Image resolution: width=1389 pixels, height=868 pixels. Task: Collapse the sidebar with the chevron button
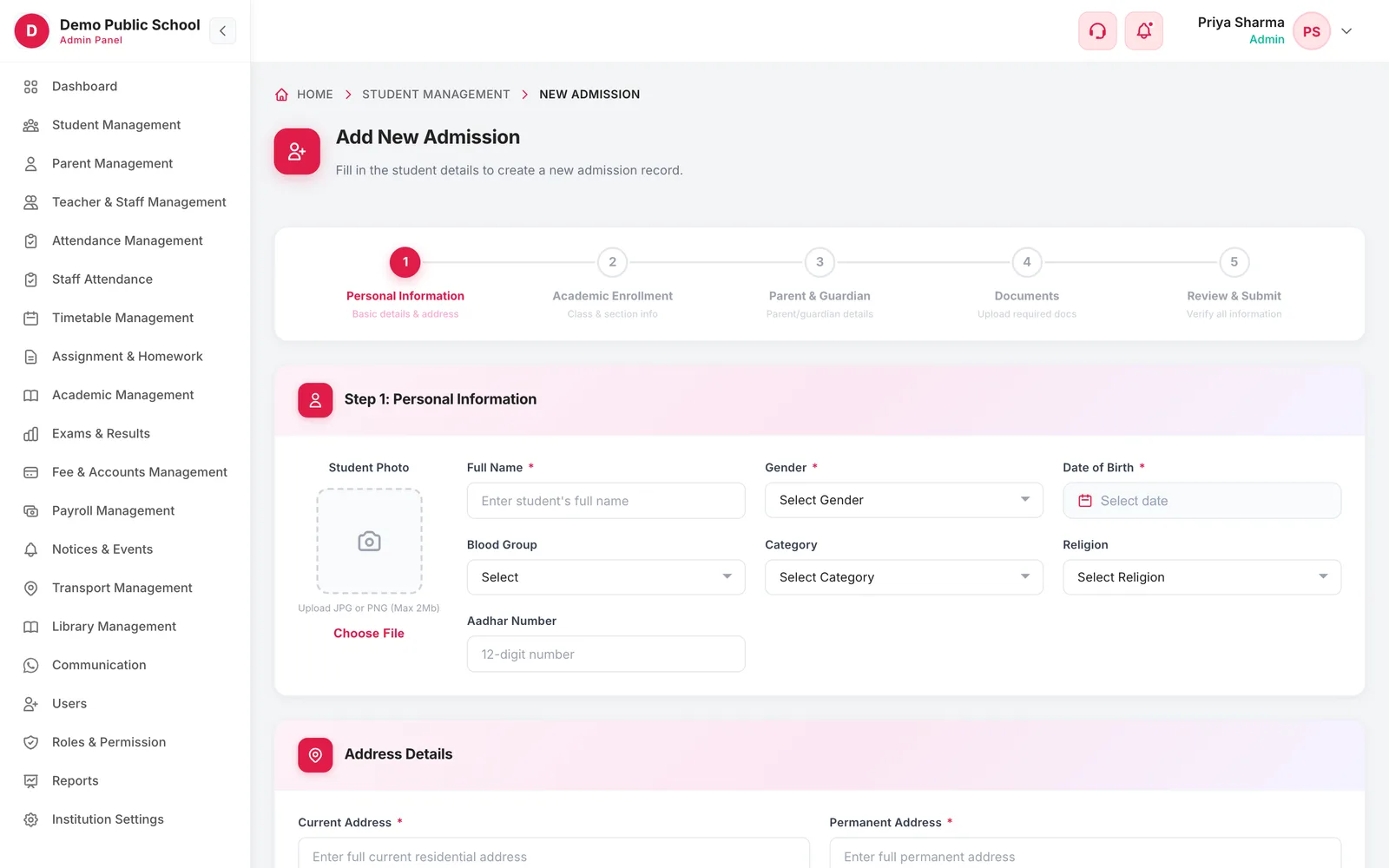coord(222,31)
